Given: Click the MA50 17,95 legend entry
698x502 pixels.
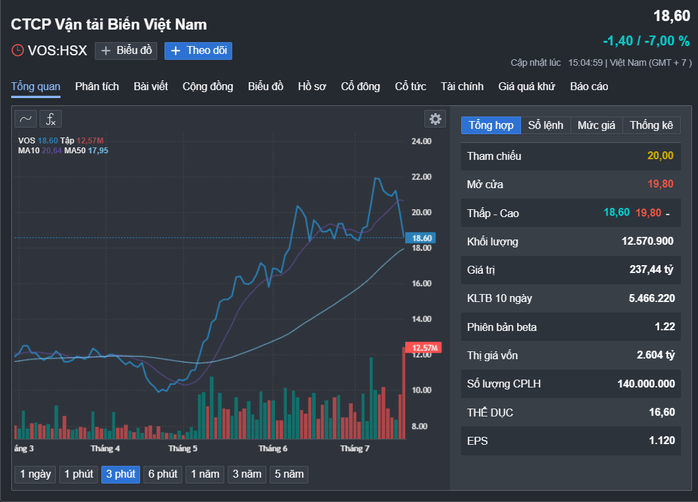Looking at the screenshot, I should [86, 151].
